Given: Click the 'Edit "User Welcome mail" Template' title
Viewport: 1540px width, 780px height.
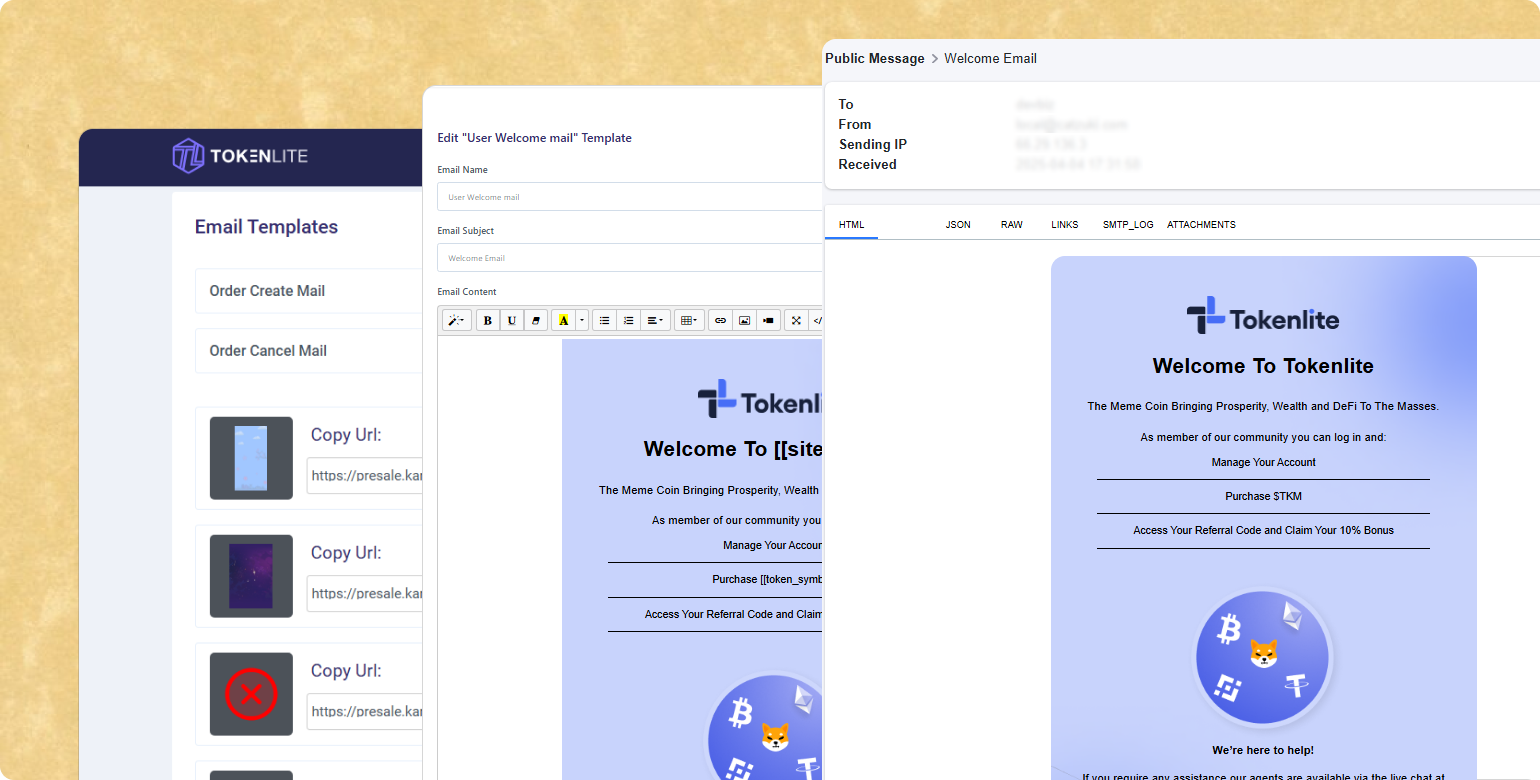Looking at the screenshot, I should 534,138.
